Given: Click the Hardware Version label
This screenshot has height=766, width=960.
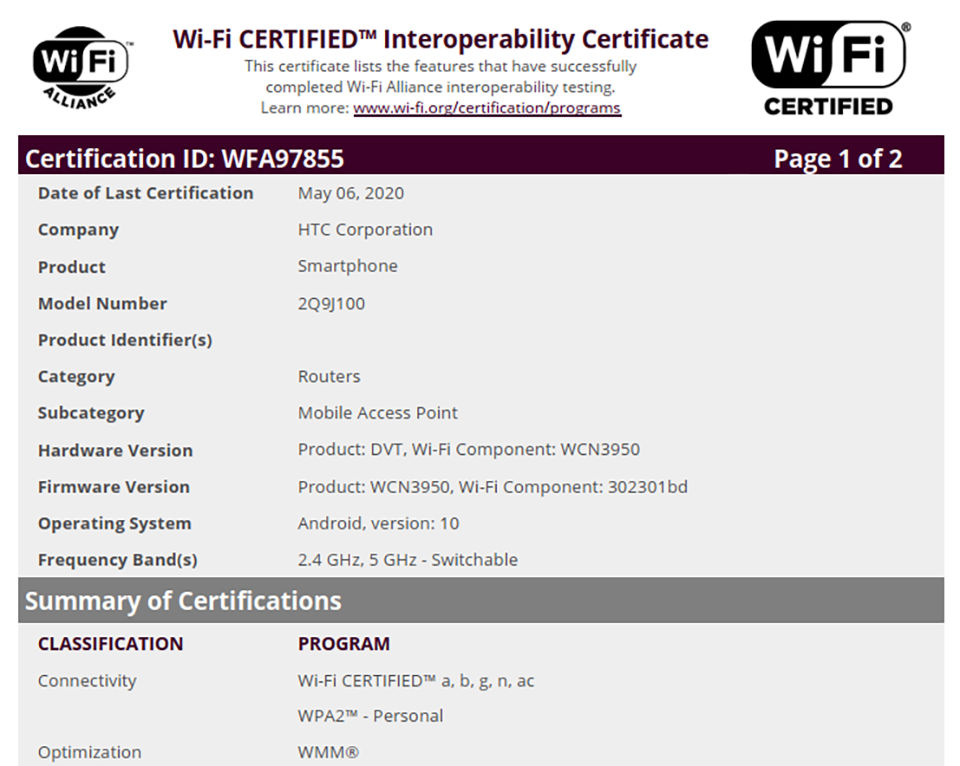Looking at the screenshot, I should point(115,451).
